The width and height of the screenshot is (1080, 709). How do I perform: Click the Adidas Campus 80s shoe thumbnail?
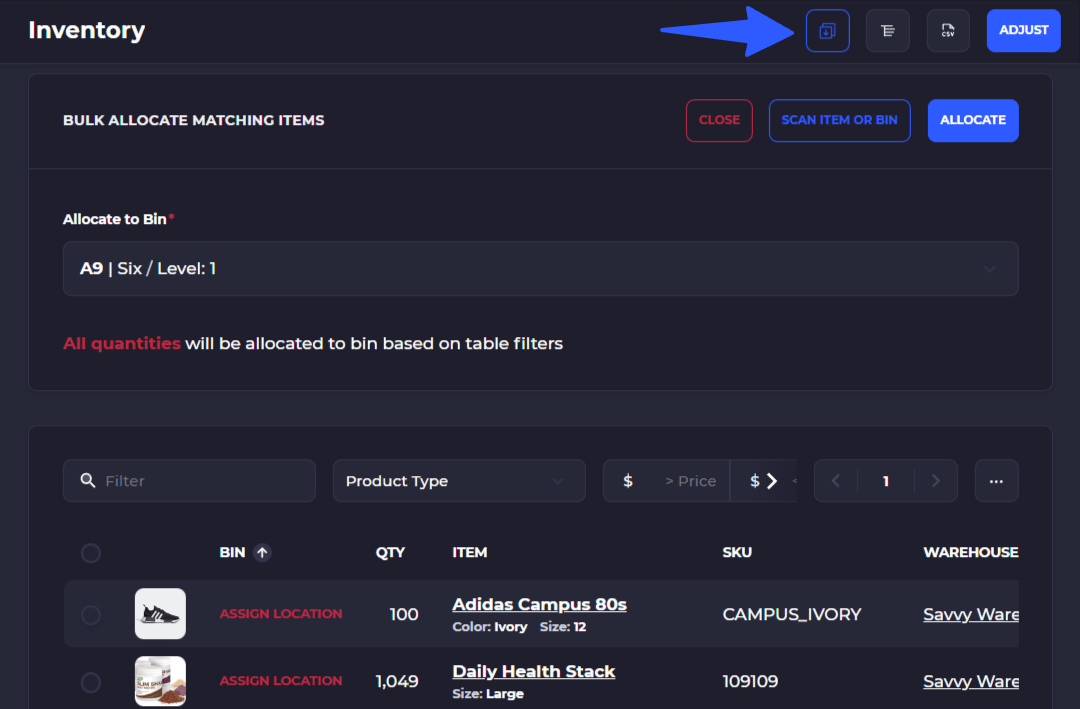(x=160, y=613)
